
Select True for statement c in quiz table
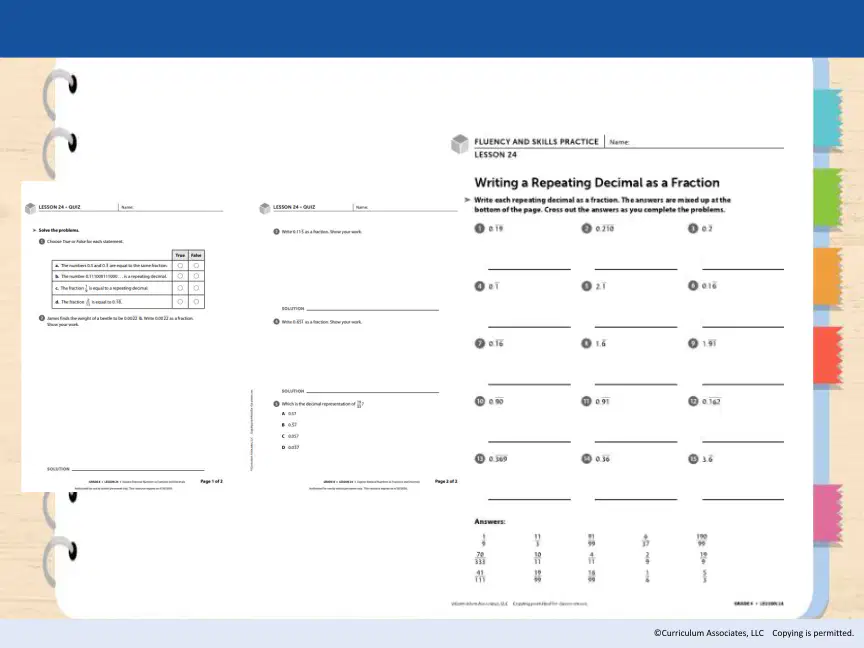point(180,288)
